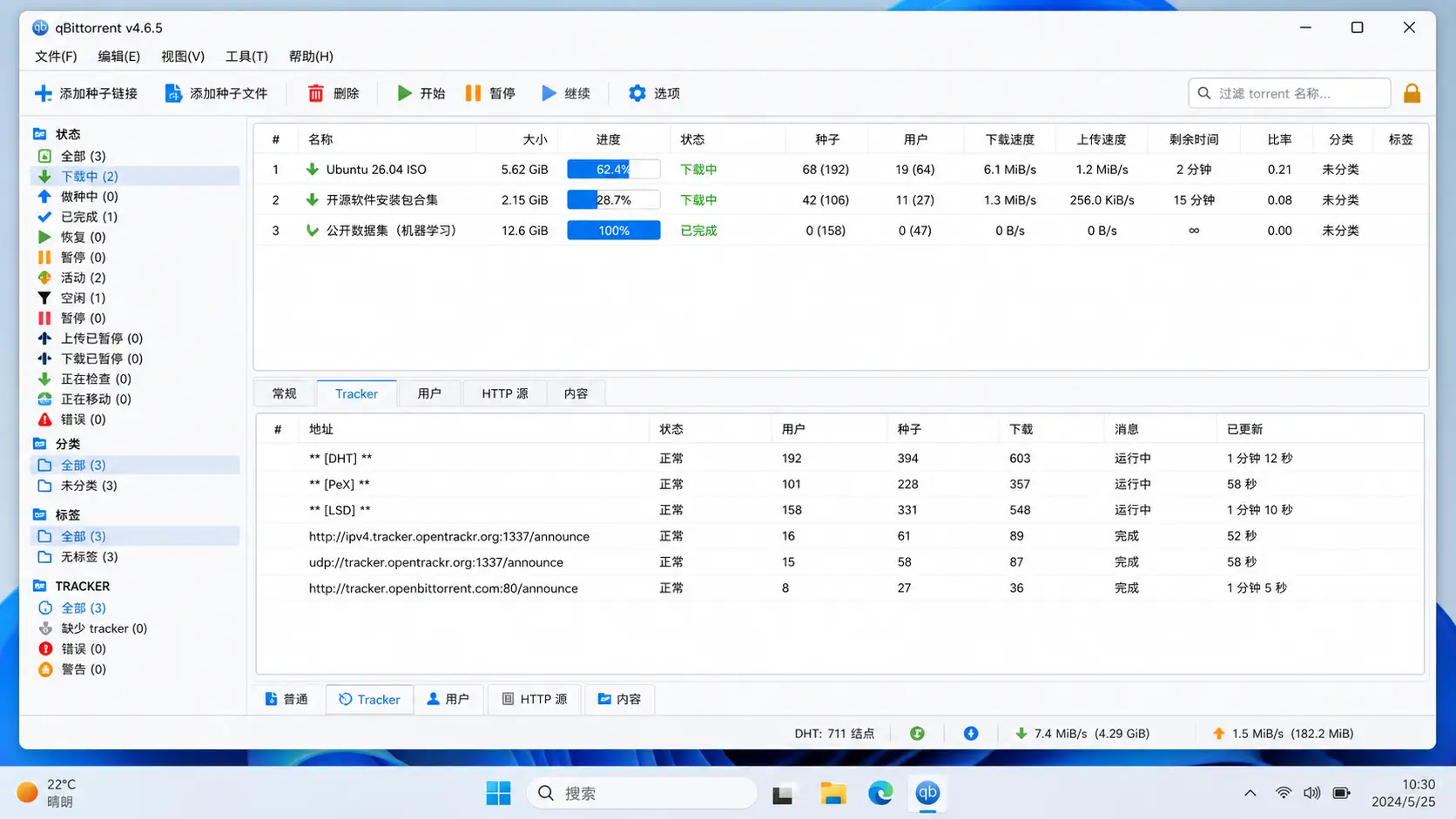Show hidden tray icons chevron
This screenshot has width=1456, height=819.
tap(1250, 793)
